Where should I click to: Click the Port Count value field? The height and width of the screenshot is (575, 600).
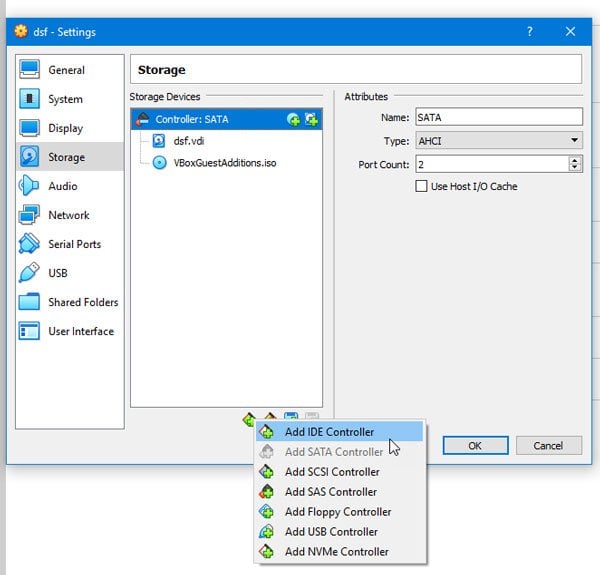point(492,165)
